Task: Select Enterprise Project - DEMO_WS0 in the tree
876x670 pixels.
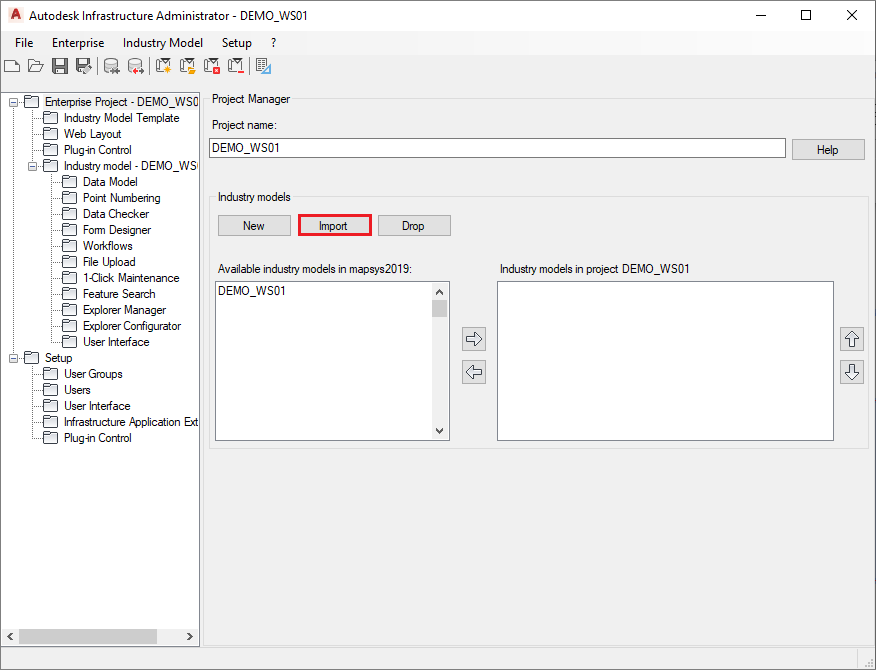Action: 121,102
